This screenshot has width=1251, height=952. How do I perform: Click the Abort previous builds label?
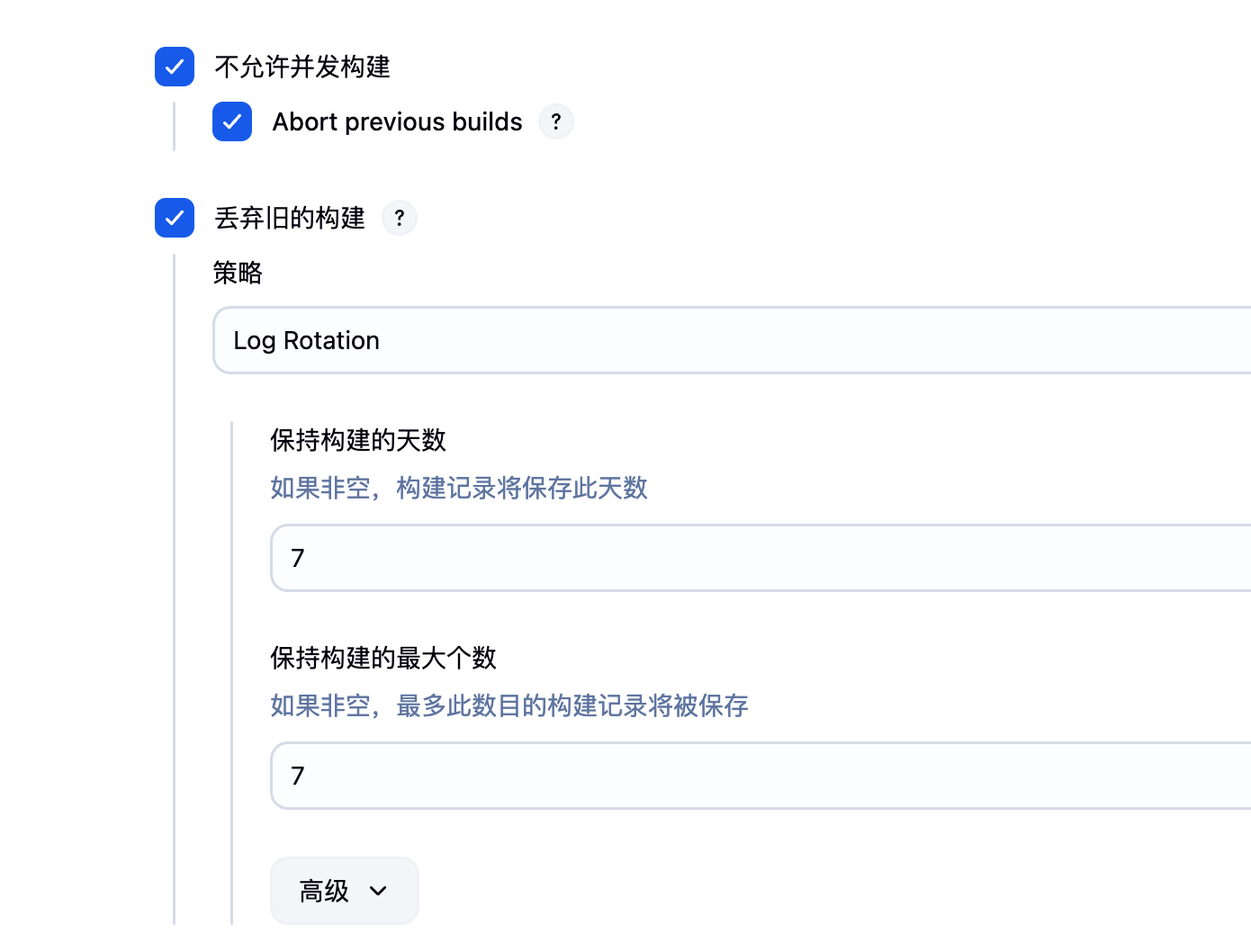point(397,121)
